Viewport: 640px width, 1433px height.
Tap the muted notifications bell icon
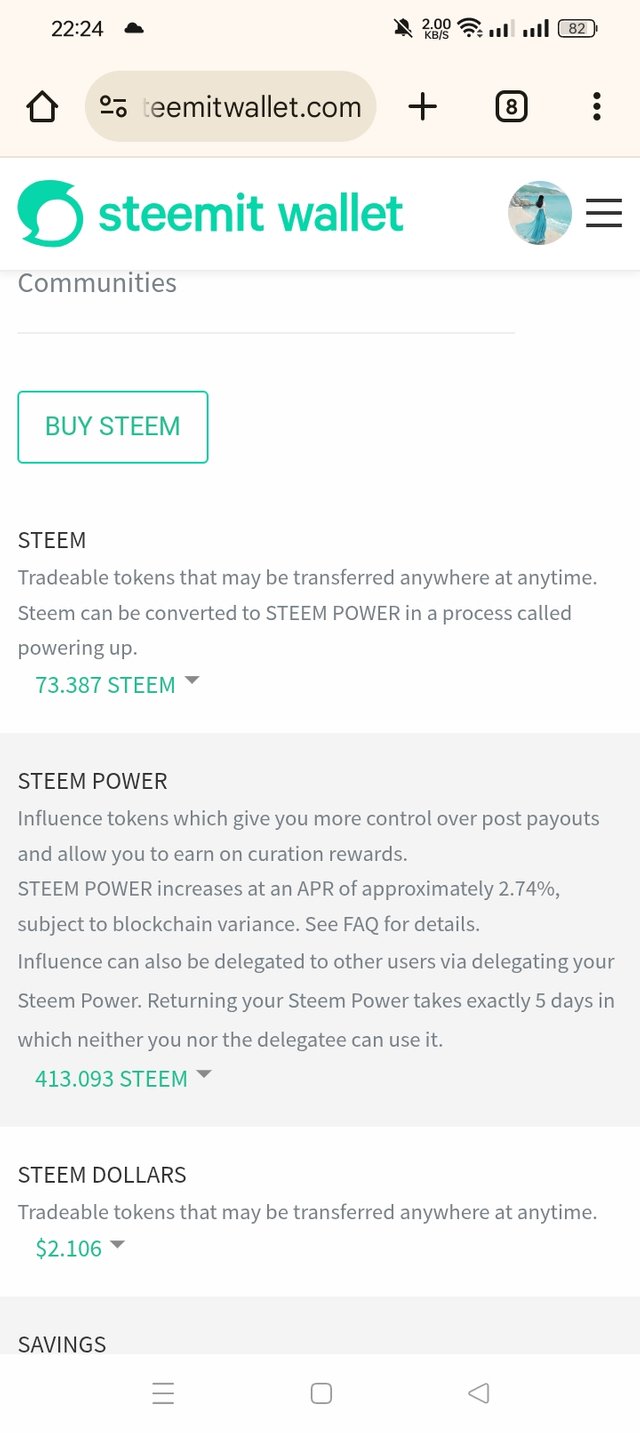[x=403, y=29]
